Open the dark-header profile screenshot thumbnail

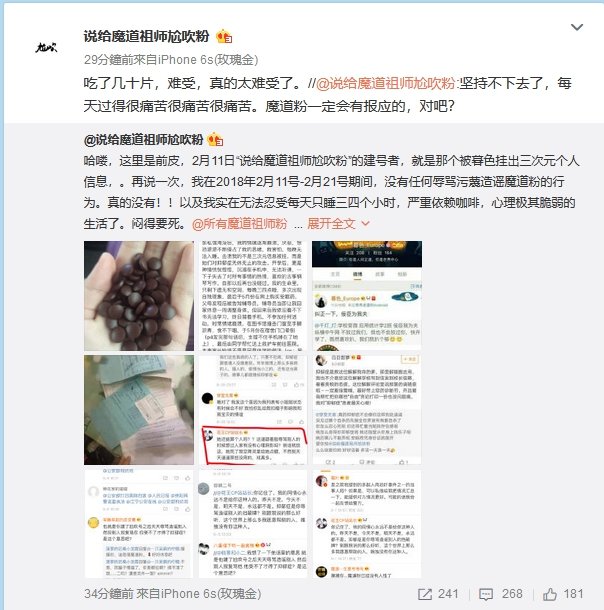tap(367, 296)
